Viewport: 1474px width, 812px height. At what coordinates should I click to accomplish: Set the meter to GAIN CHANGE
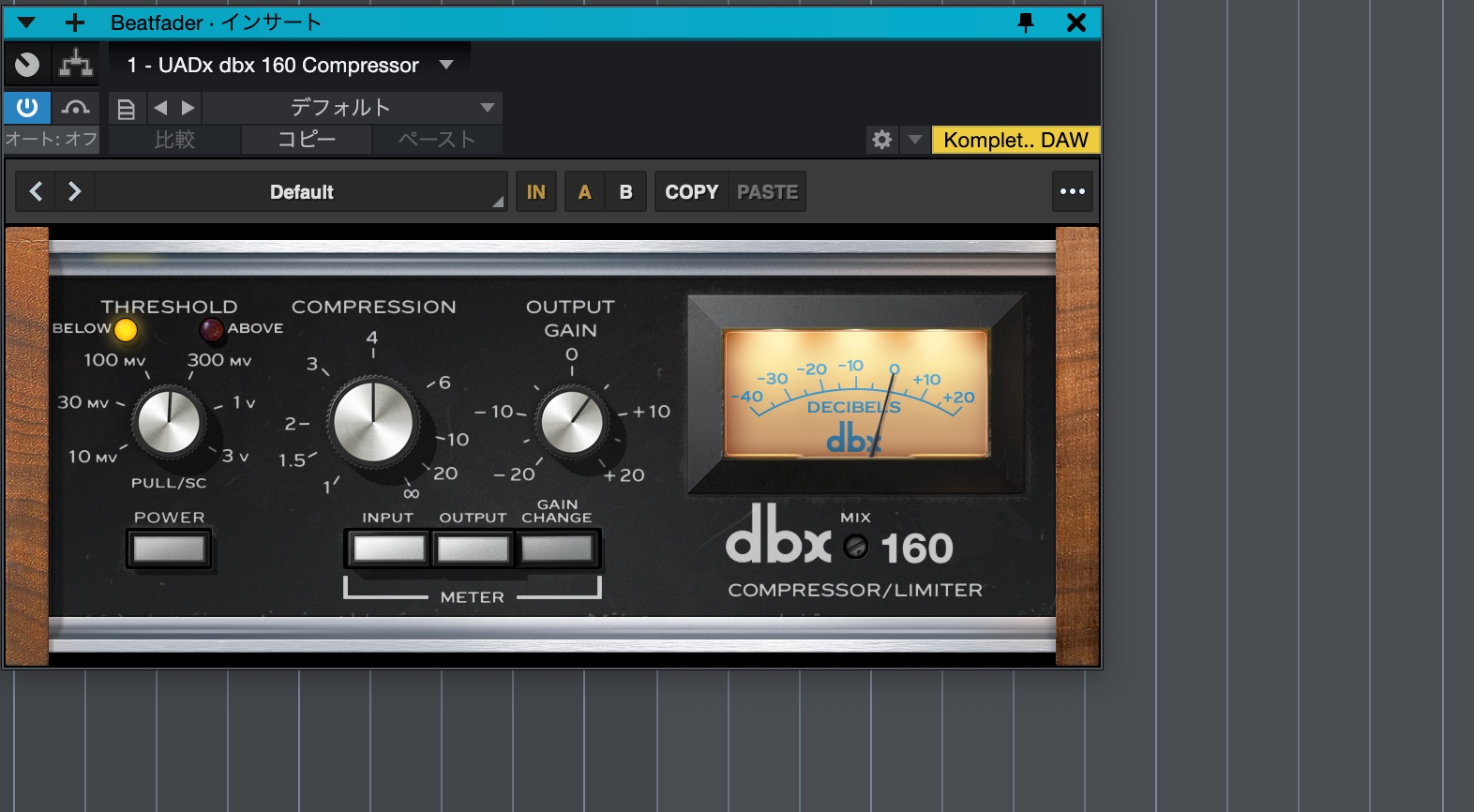pyautogui.click(x=557, y=549)
